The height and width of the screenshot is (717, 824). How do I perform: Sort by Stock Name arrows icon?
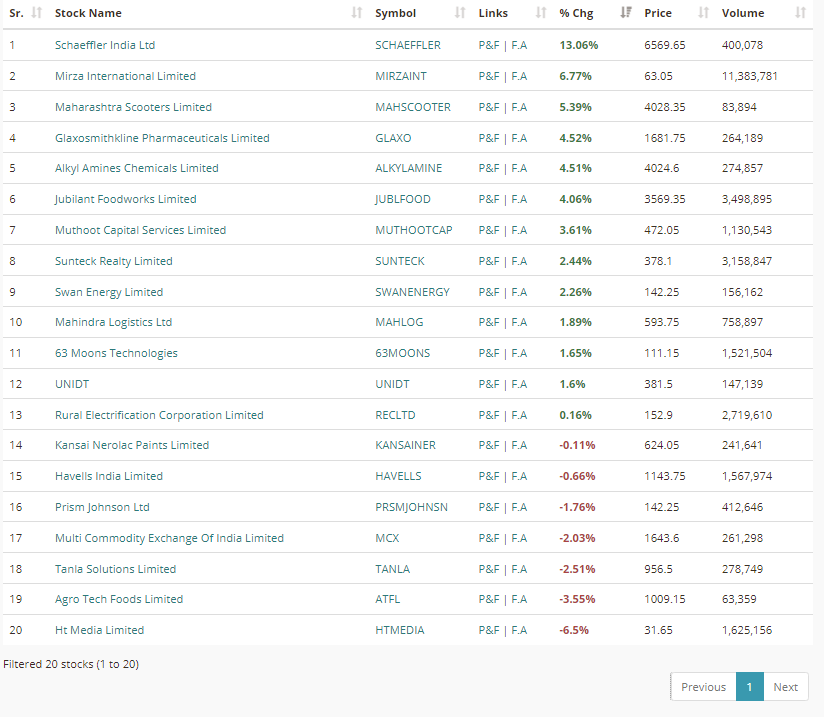357,13
